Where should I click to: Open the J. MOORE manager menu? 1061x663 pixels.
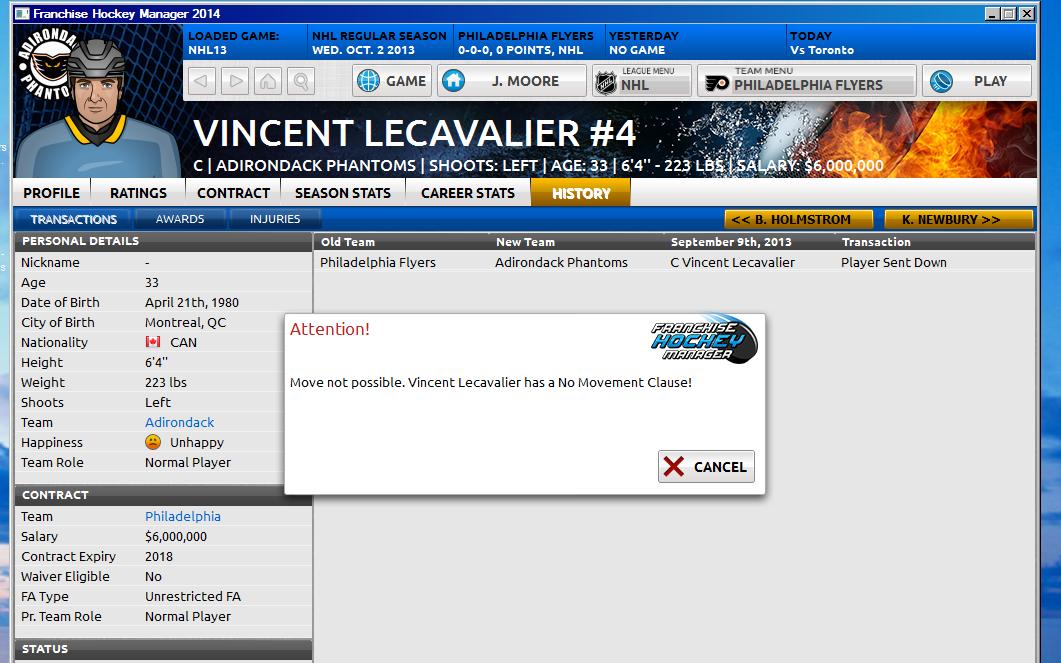tap(512, 81)
